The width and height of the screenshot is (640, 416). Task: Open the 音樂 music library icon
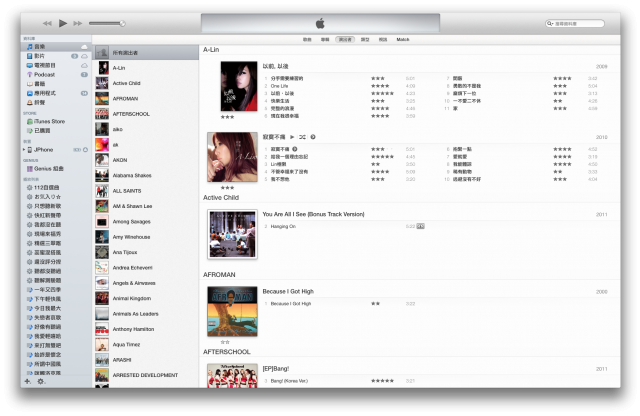point(29,47)
